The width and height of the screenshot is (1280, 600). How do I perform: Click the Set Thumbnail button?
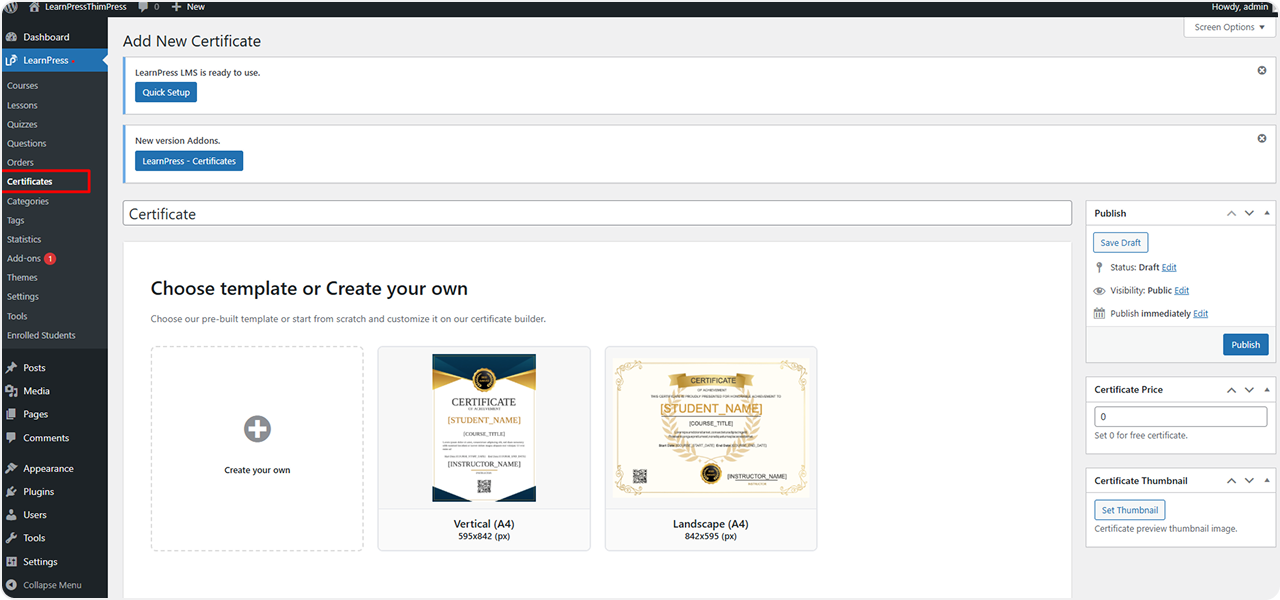(x=1130, y=510)
